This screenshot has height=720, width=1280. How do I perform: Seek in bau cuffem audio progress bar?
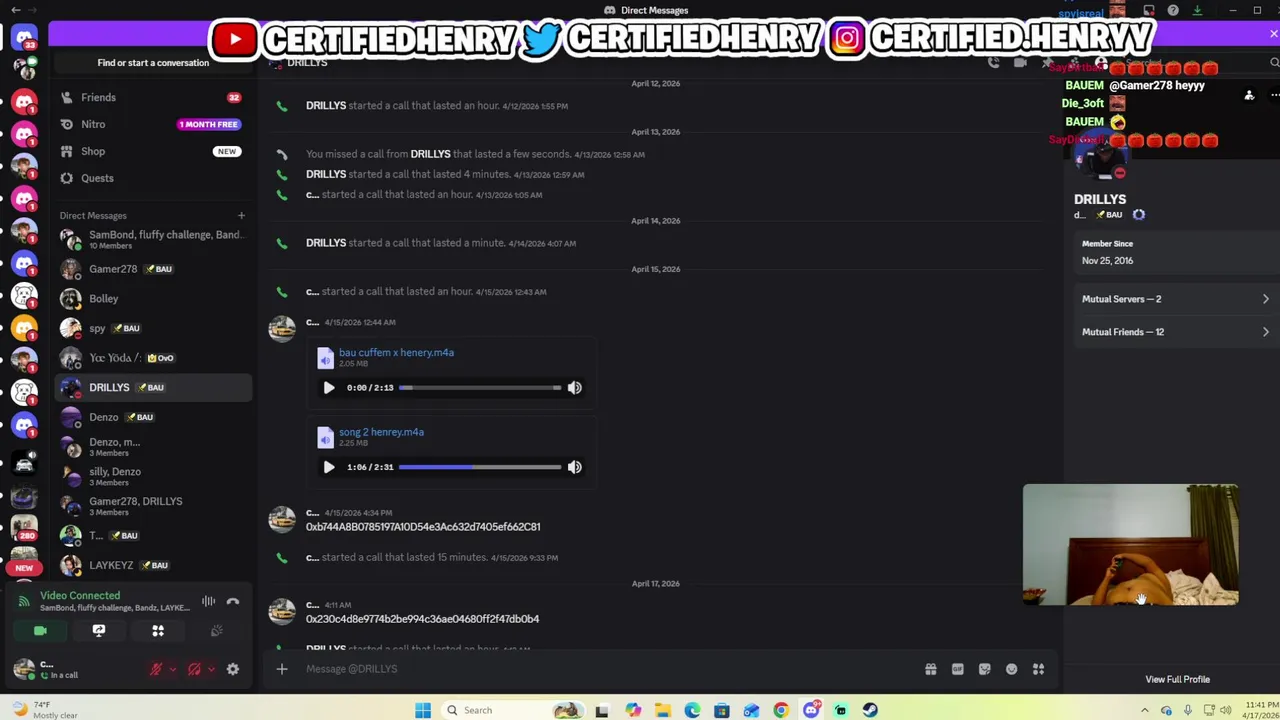click(x=480, y=388)
